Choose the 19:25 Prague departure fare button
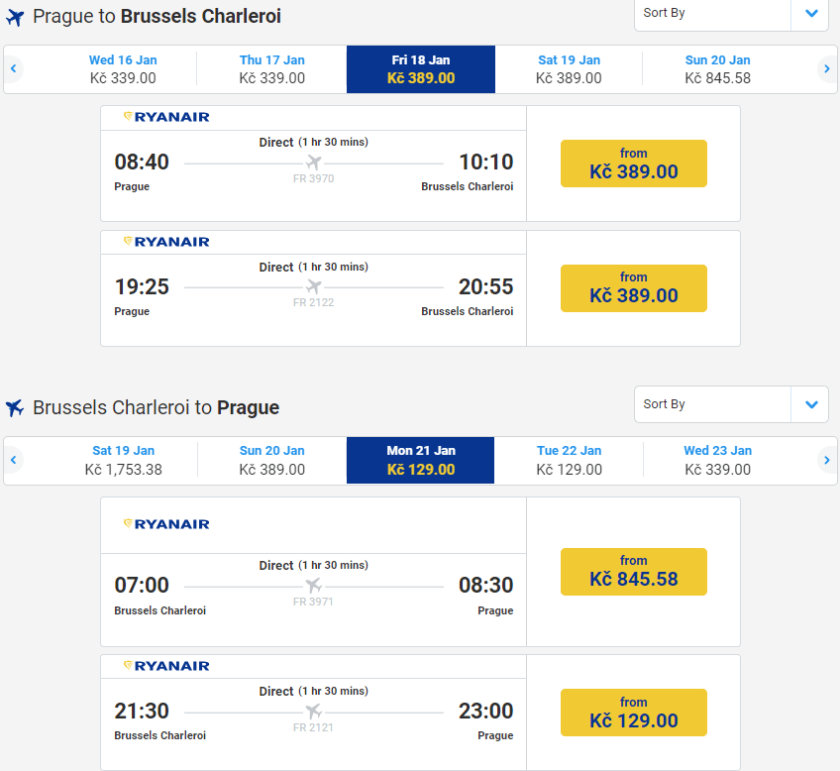Viewport: 840px width, 771px height. (x=633, y=288)
